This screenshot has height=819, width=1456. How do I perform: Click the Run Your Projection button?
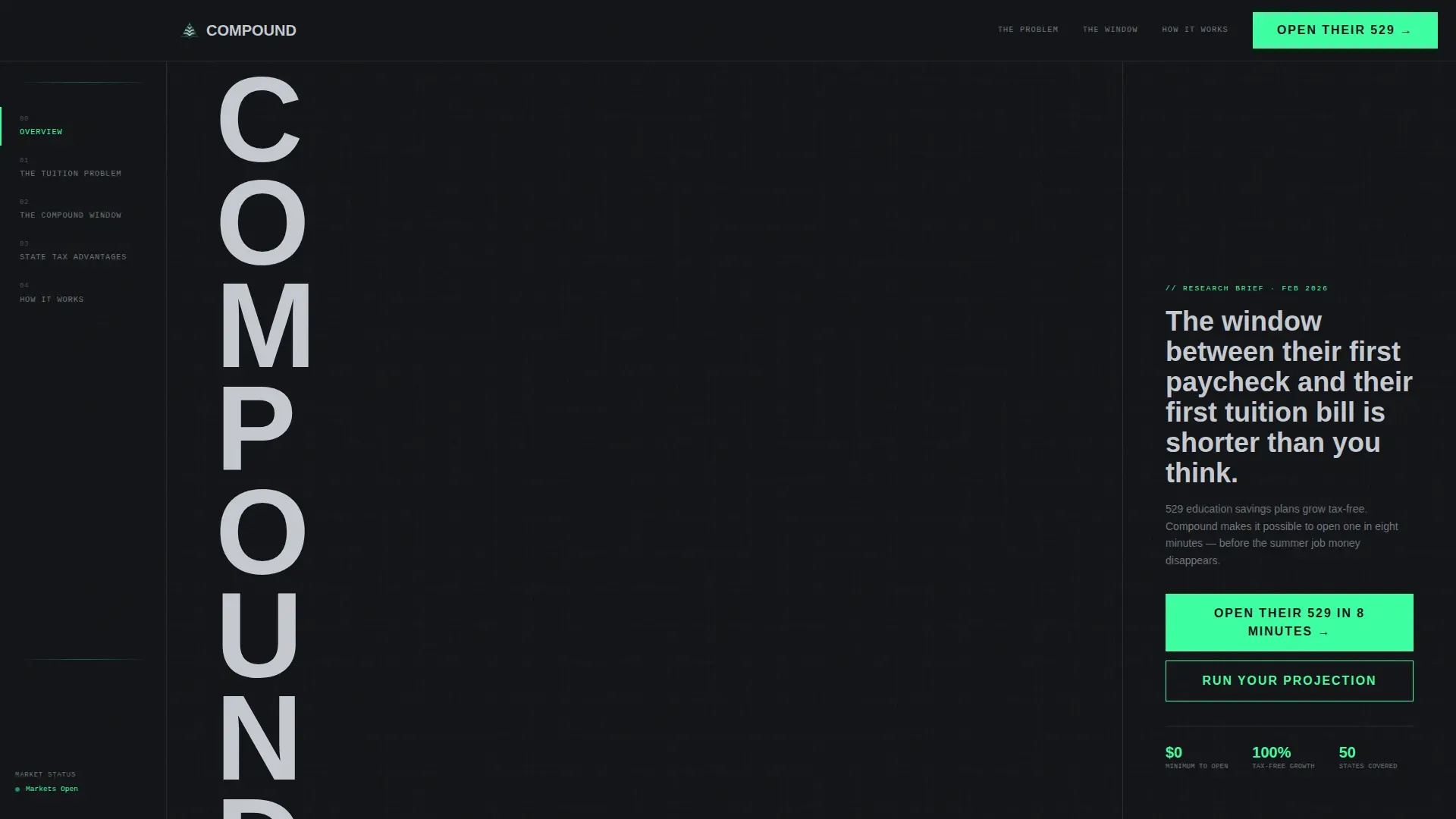(x=1289, y=681)
